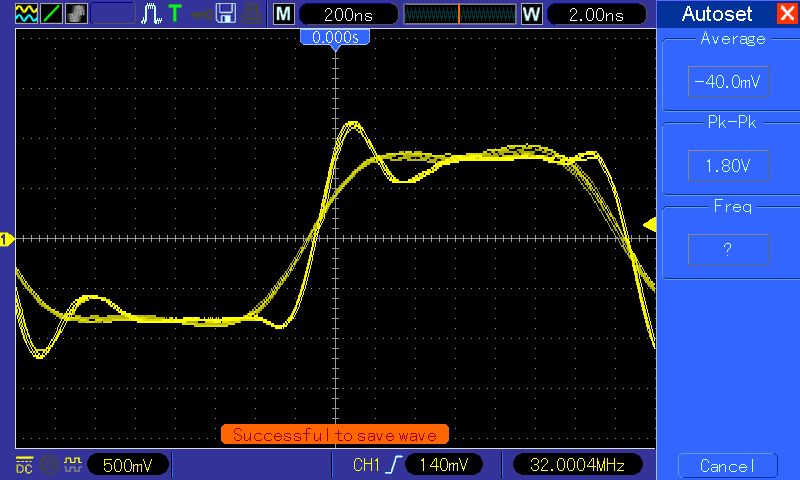Viewport: 800px width, 480px height.
Task: Click the Pk-Pk label
Action: tap(732, 122)
